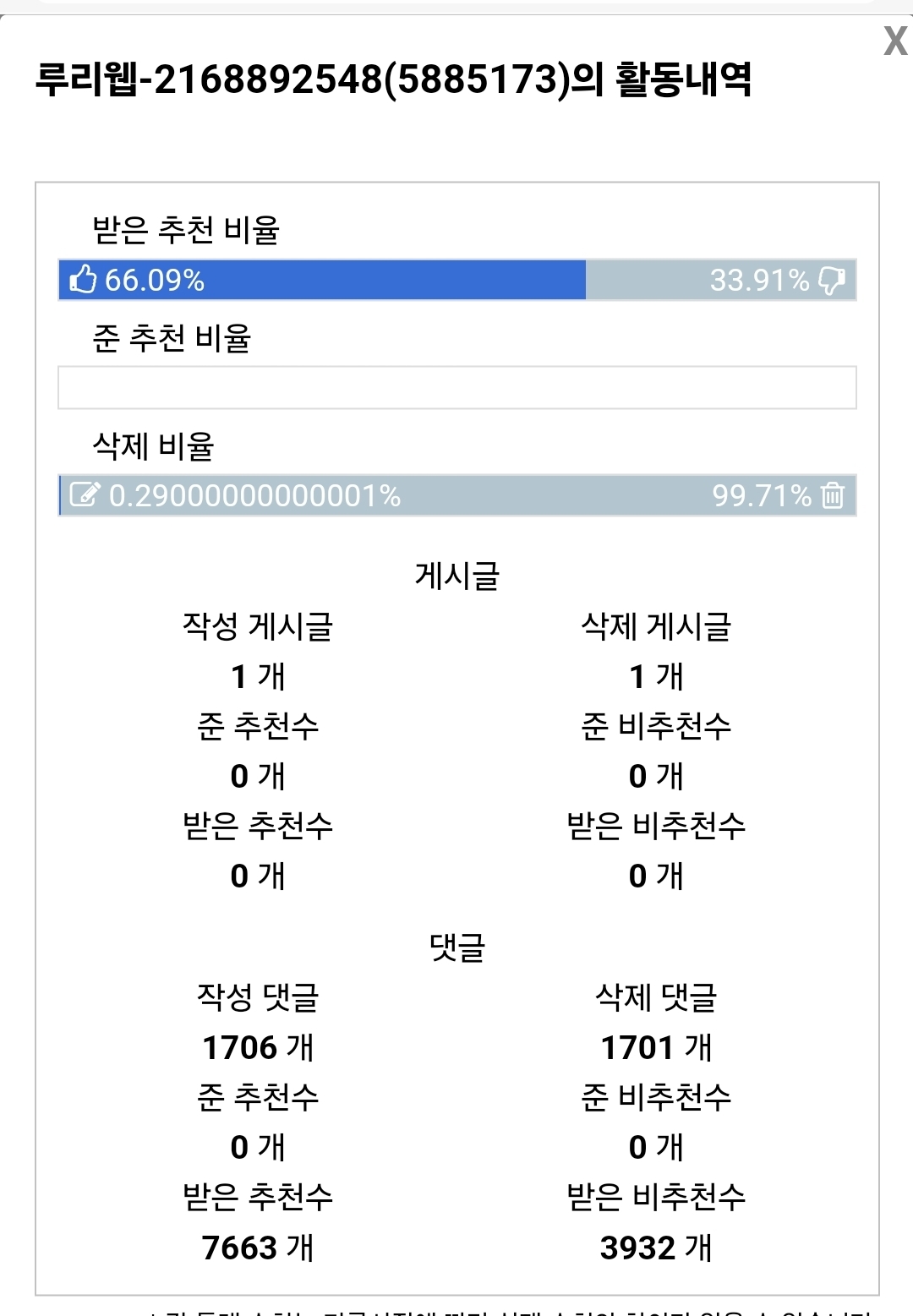Click the 삭제 비율 label
This screenshot has width=913, height=1316.
153,446
